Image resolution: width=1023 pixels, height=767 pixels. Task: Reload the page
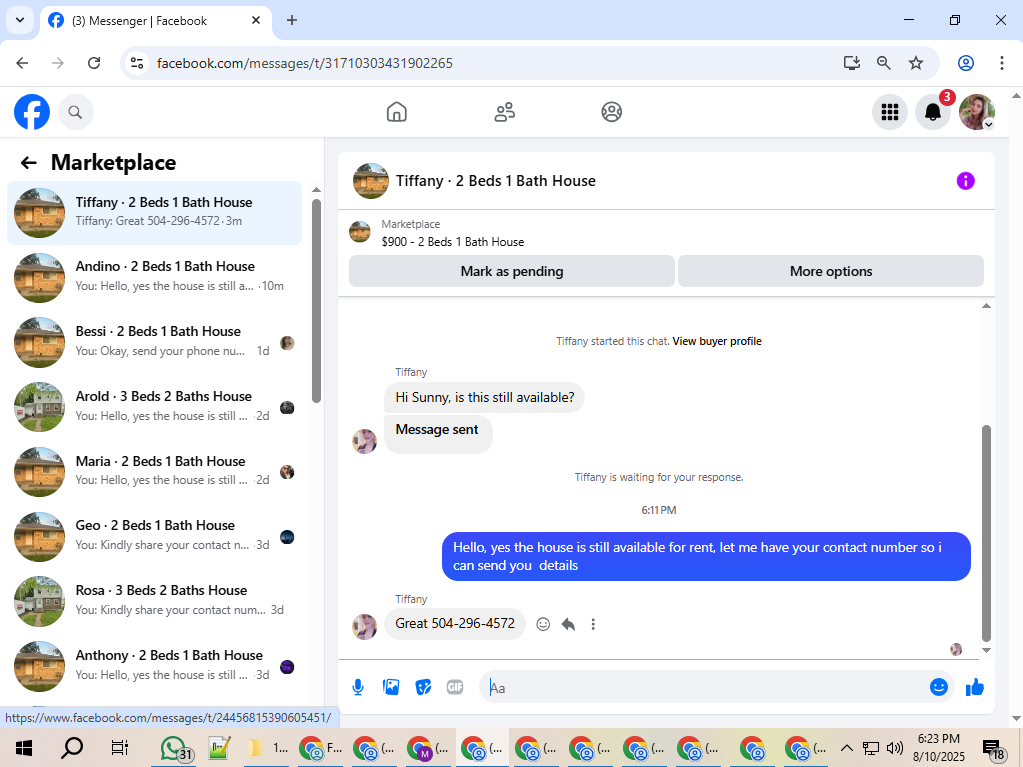click(94, 63)
